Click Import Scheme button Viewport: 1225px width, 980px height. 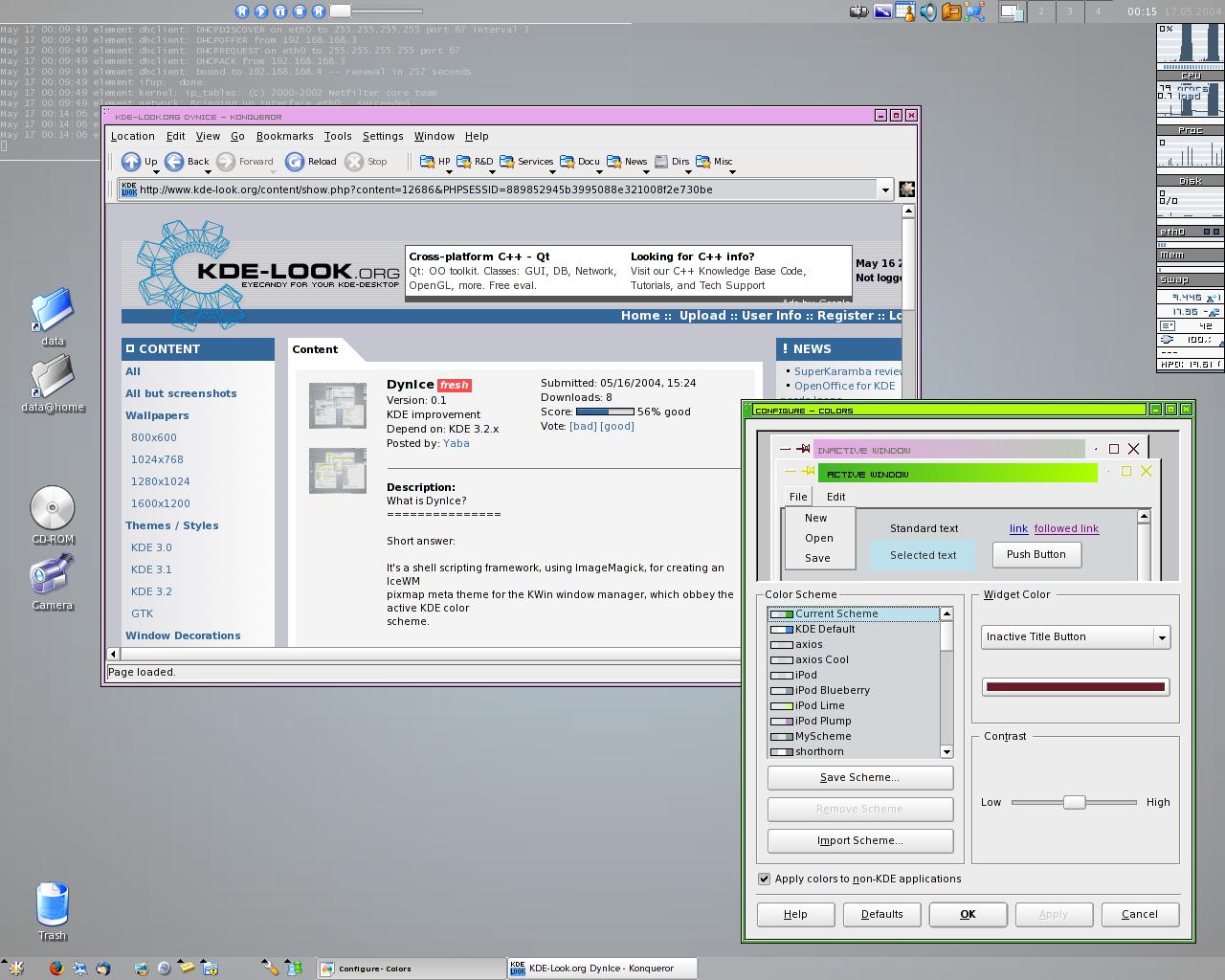click(859, 840)
